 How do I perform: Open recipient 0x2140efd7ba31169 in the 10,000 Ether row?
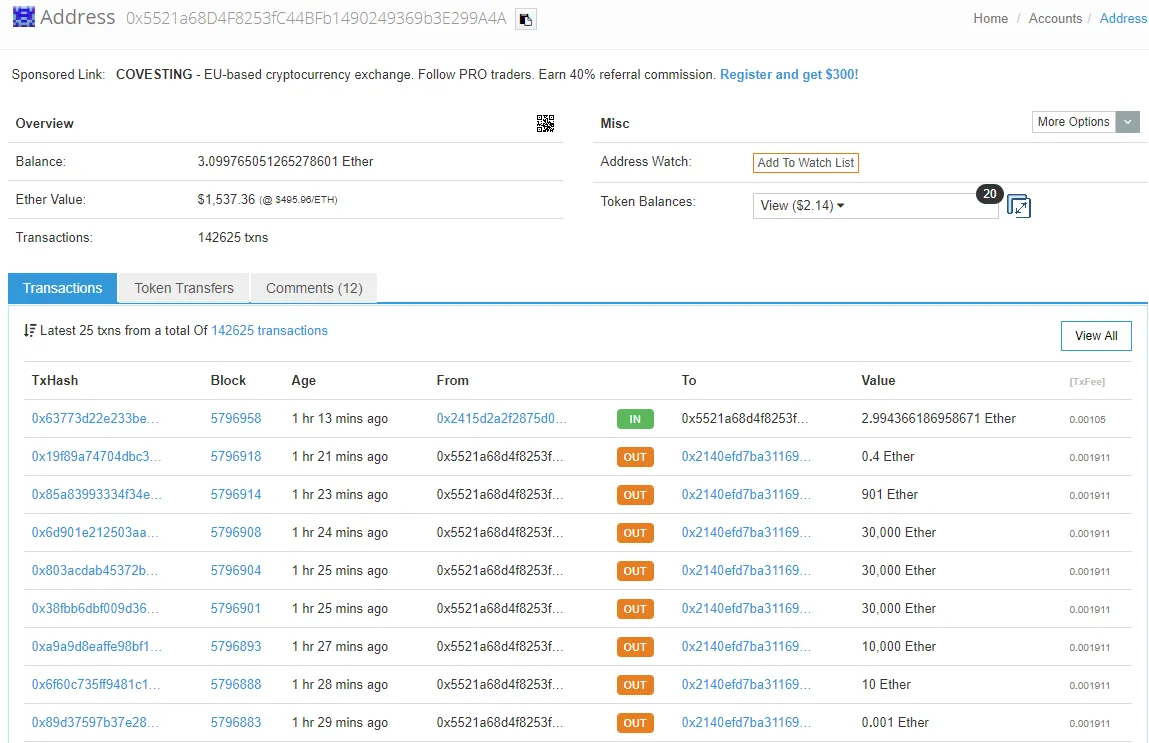(746, 647)
